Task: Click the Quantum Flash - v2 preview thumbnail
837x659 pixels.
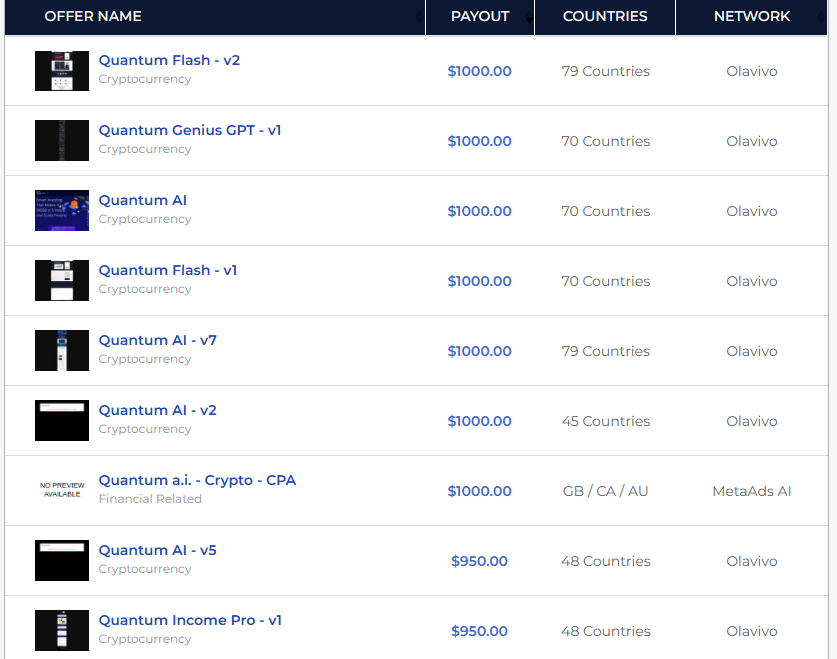Action: click(x=62, y=71)
